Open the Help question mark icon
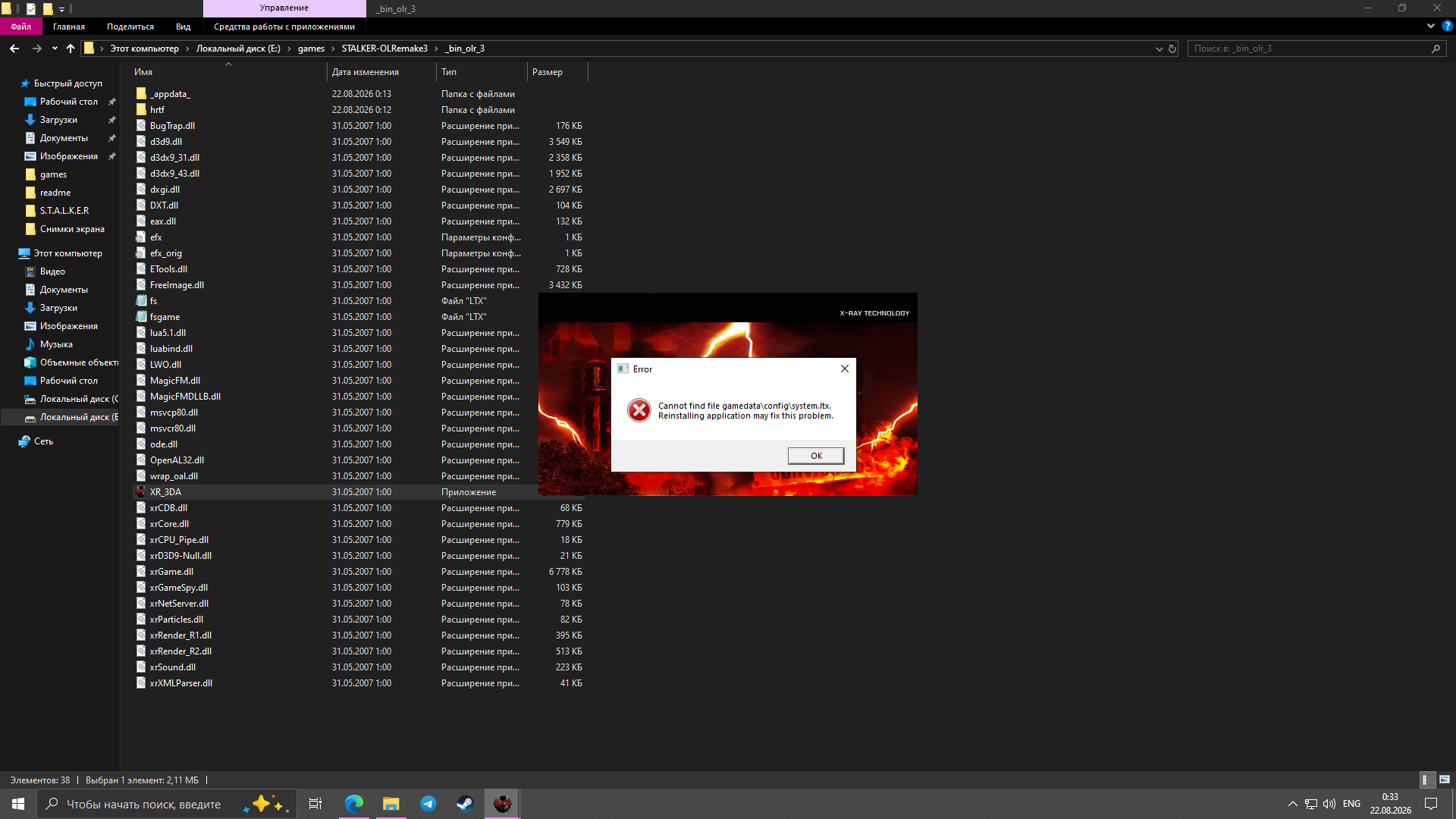The image size is (1456, 819). 1448,26
